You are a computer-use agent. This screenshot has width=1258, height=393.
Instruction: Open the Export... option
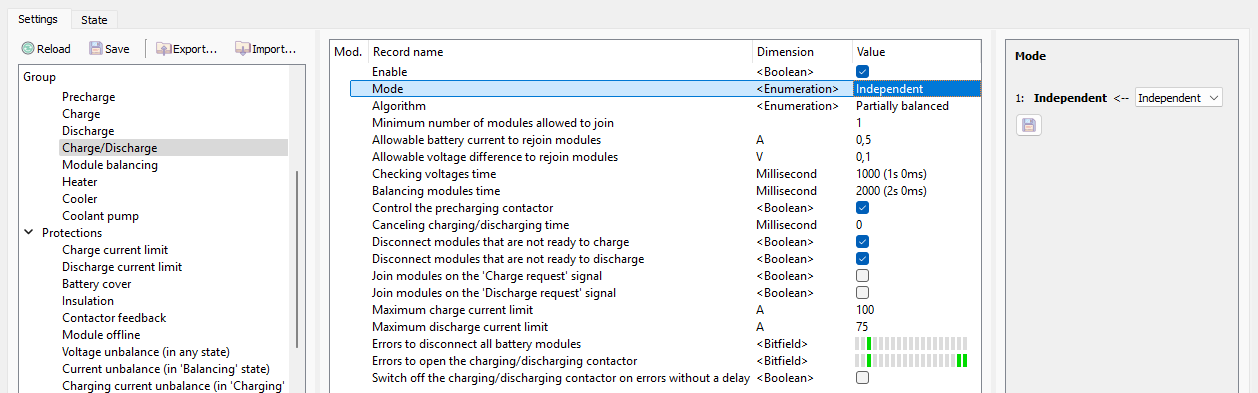[187, 48]
